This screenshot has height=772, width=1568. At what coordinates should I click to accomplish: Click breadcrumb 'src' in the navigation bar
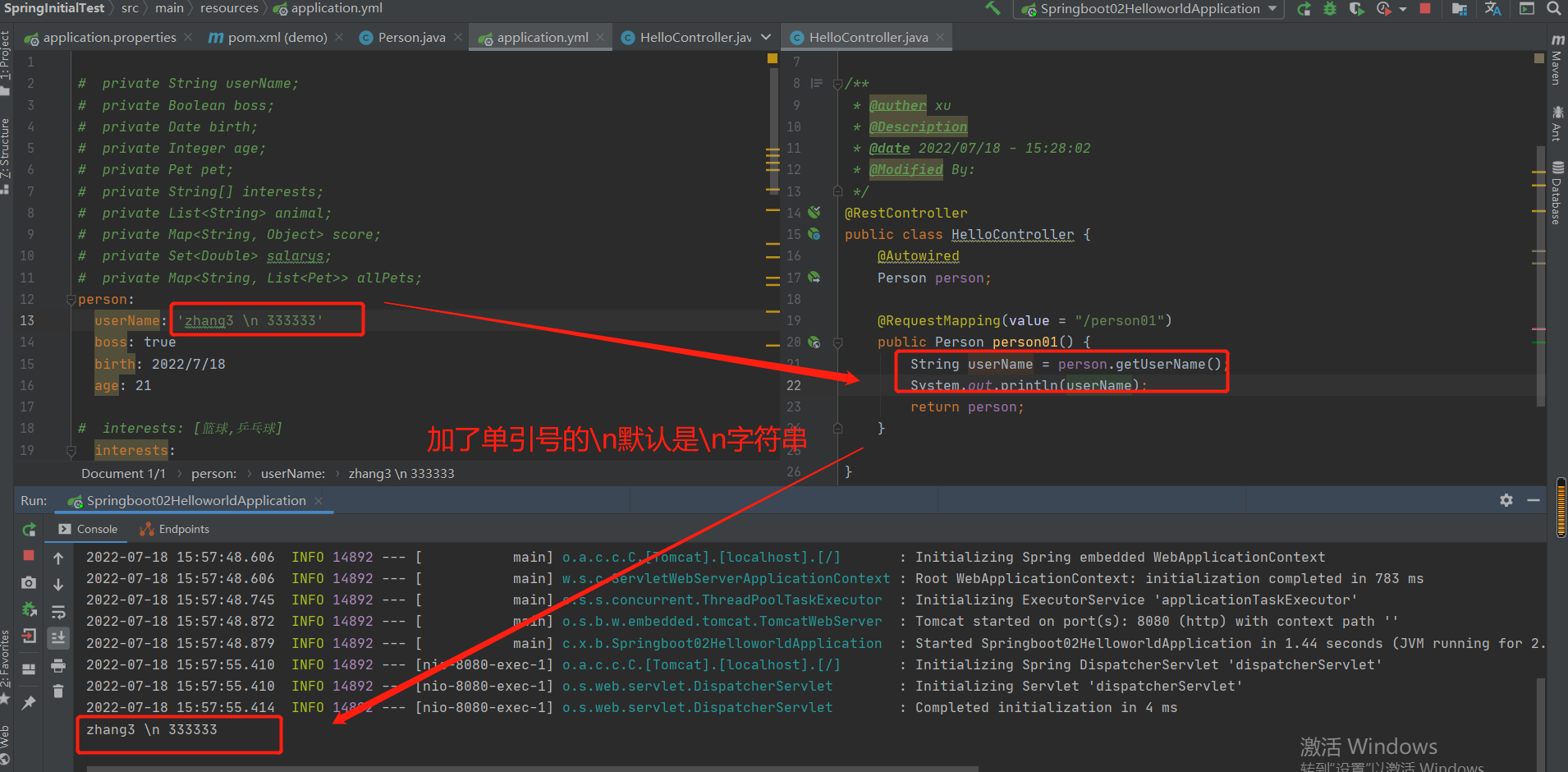pos(130,8)
